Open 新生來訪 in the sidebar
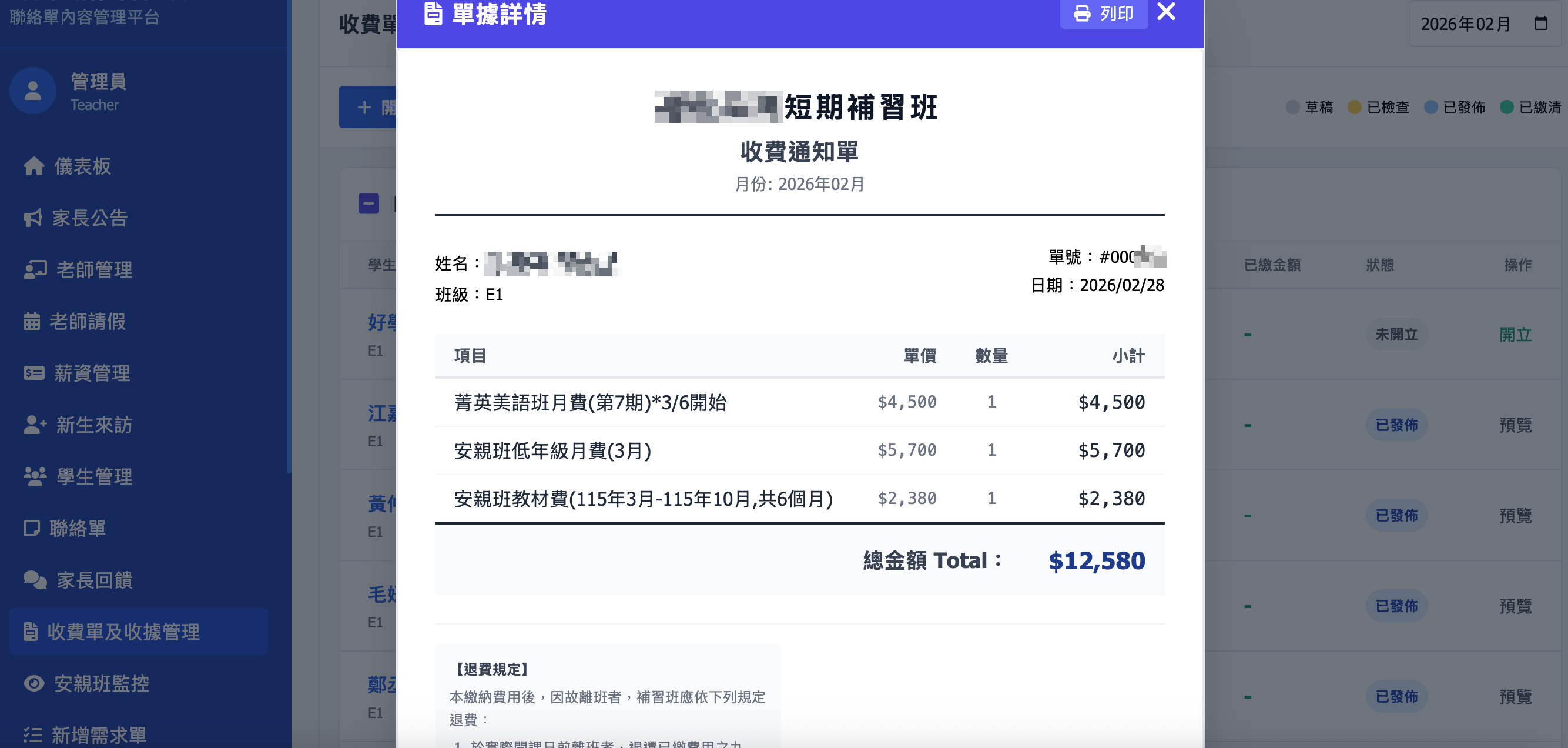The image size is (1568, 748). (x=139, y=425)
